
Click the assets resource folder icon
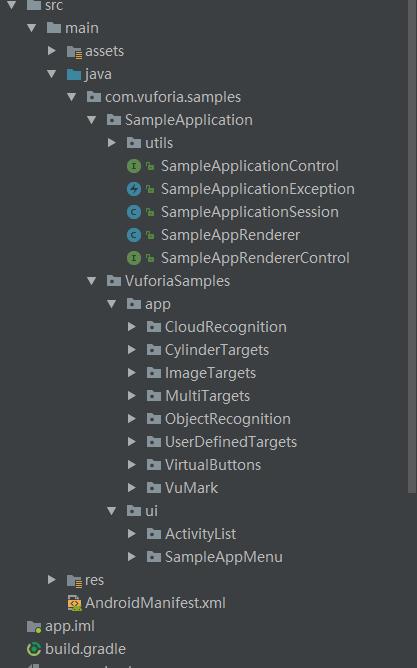pyautogui.click(x=74, y=52)
